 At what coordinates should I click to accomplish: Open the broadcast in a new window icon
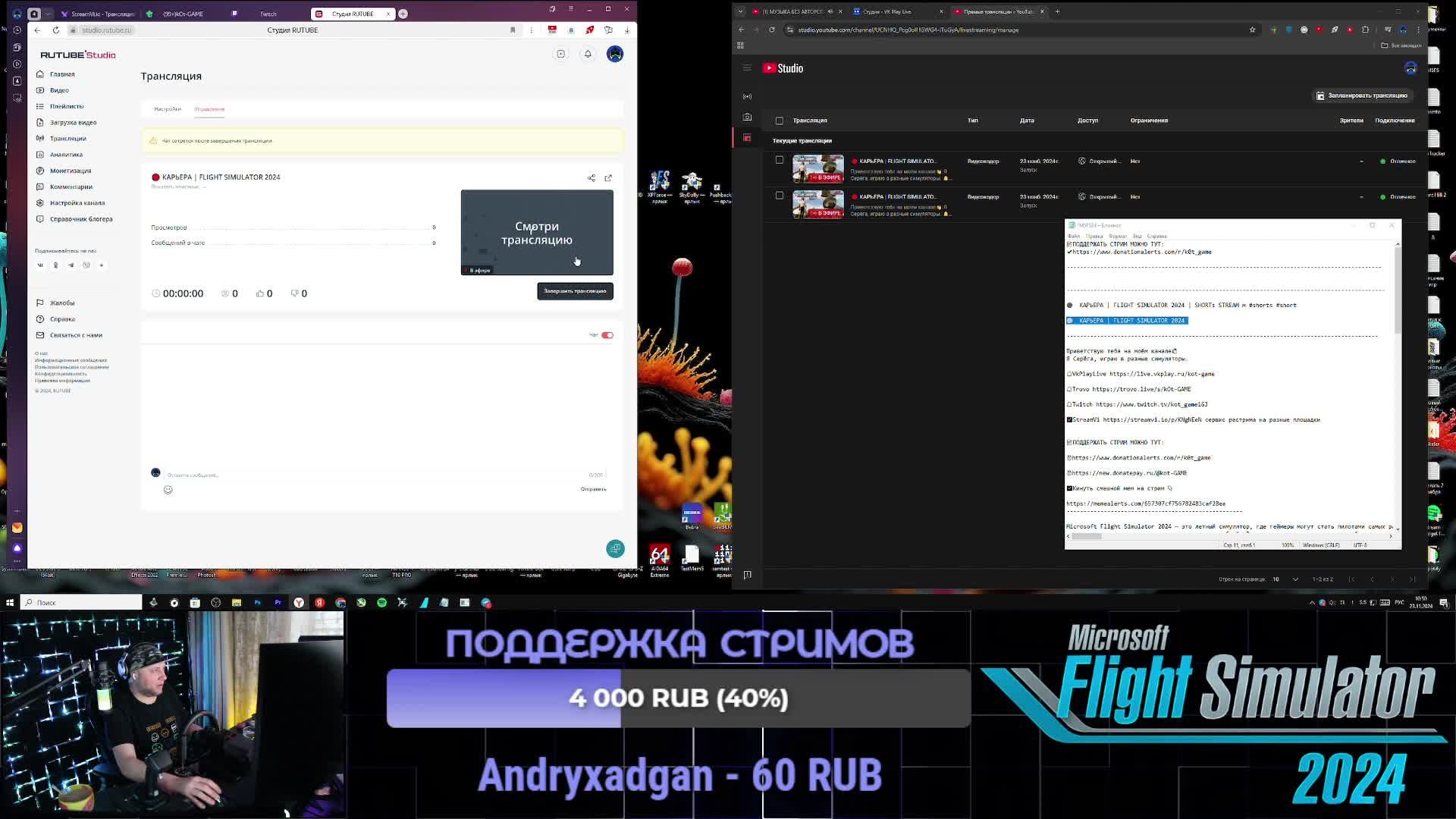click(x=608, y=178)
